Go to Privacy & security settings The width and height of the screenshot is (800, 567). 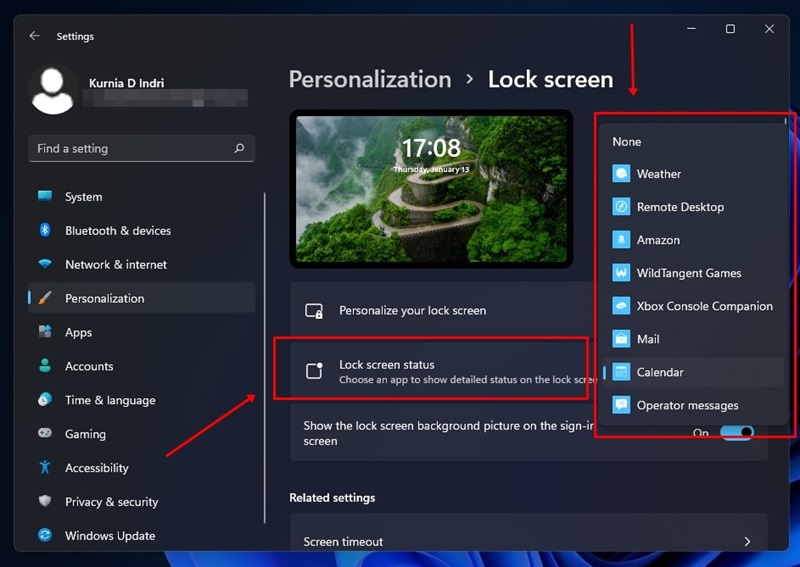tap(141, 502)
